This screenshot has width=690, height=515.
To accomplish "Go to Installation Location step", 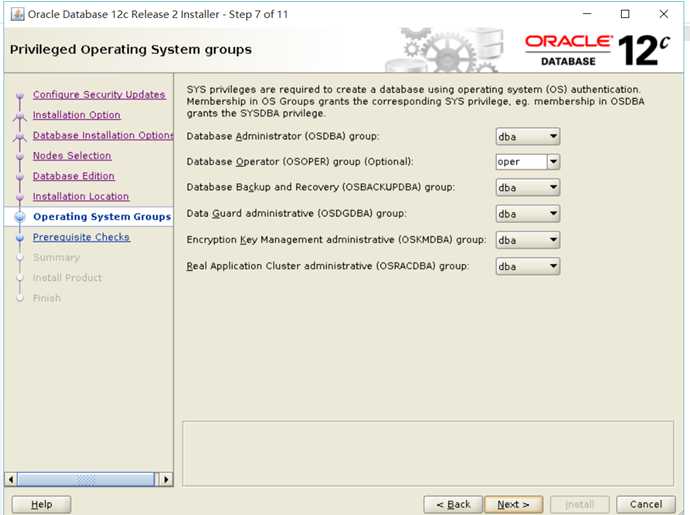I will pos(81,196).
